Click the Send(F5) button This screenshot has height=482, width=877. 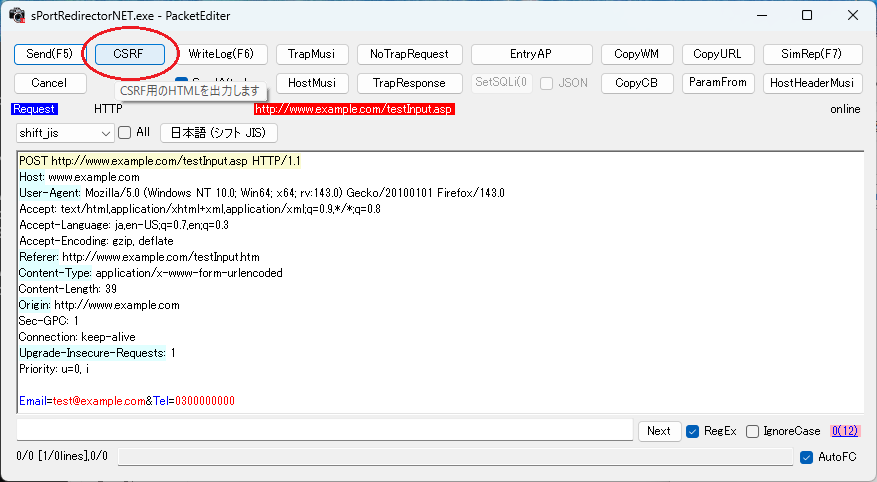tap(50, 54)
